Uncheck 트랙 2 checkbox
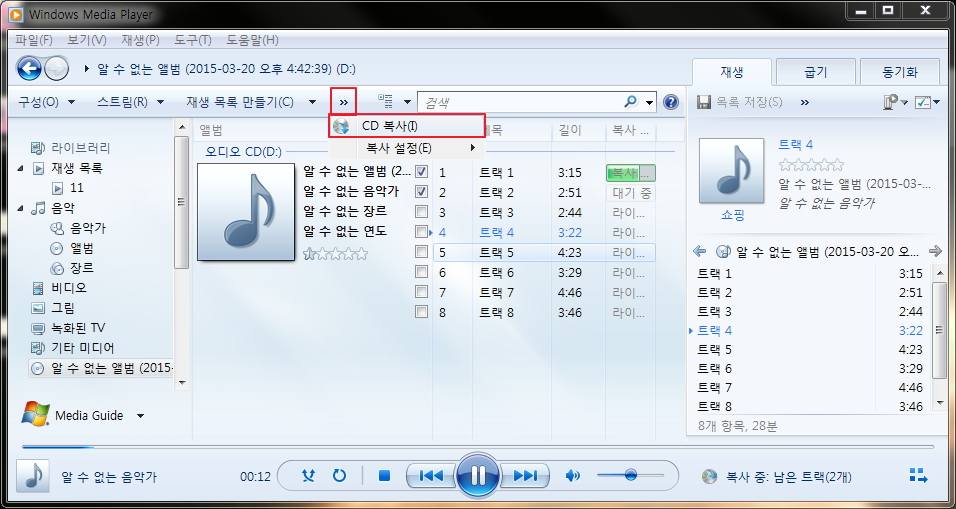 pos(421,191)
